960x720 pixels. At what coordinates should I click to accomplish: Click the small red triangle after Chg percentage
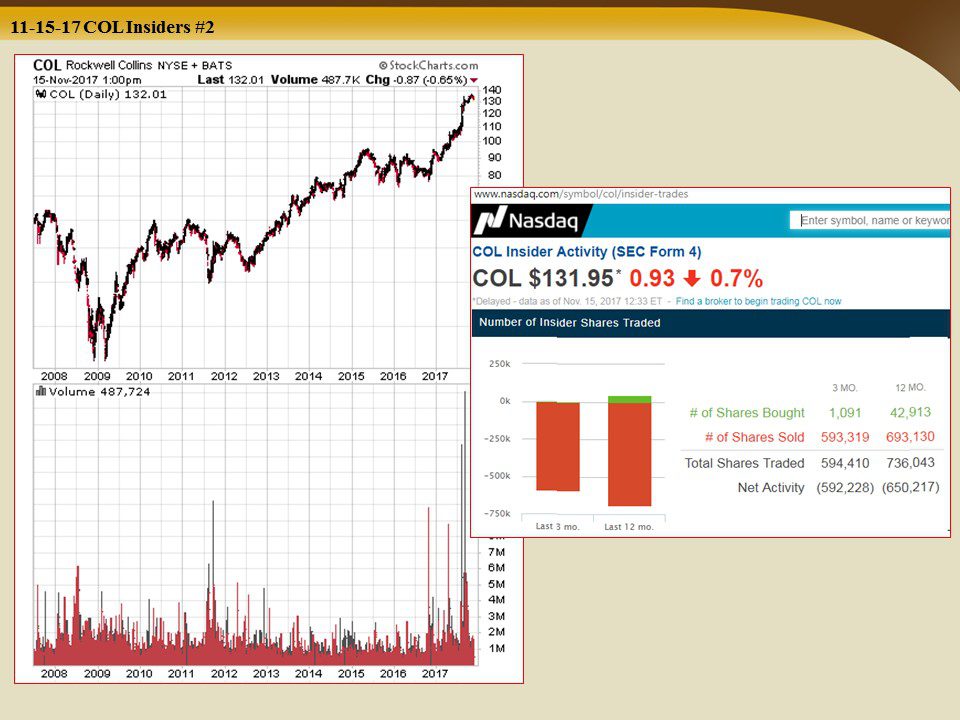474,80
